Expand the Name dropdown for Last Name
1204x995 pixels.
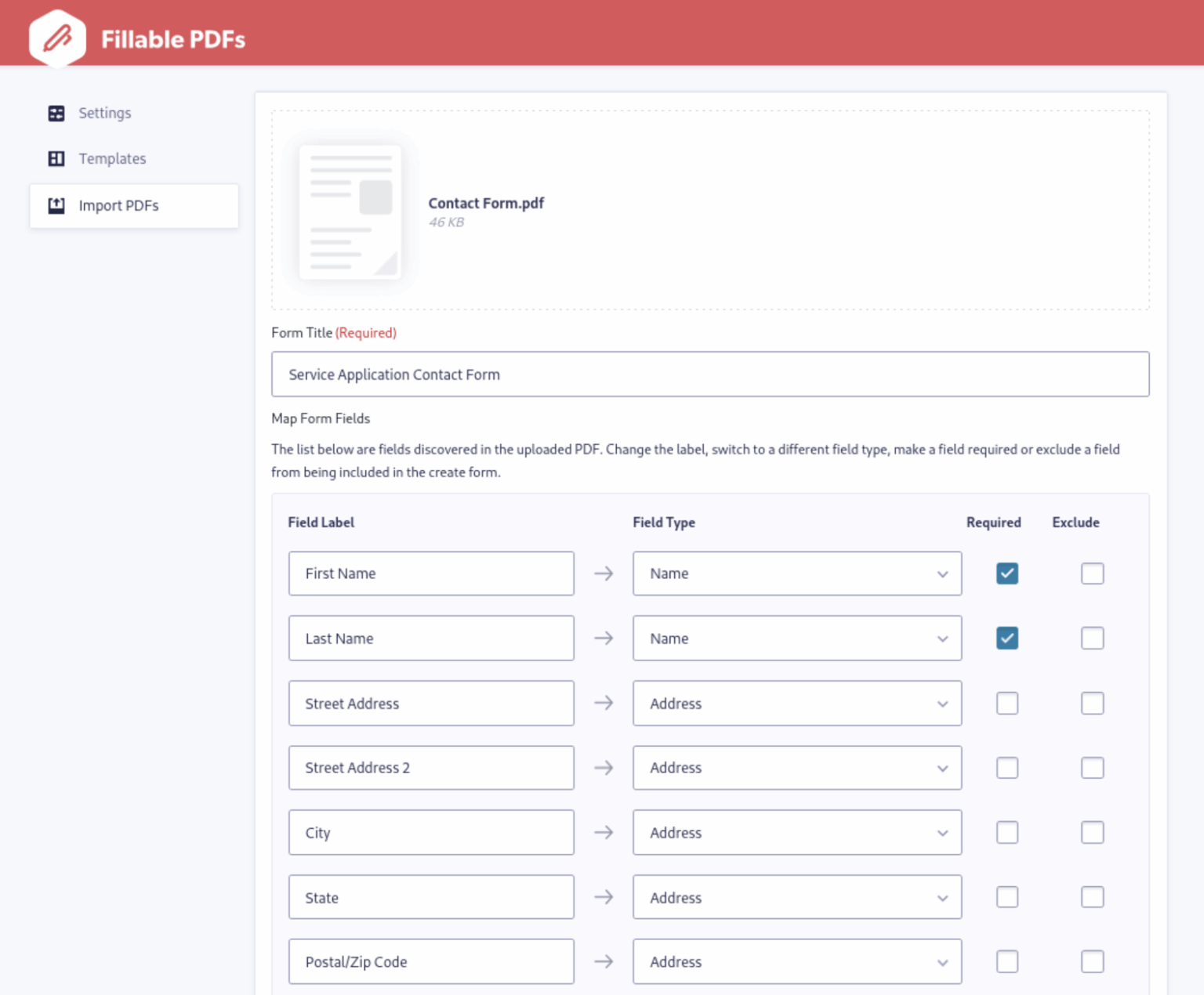[x=942, y=638]
